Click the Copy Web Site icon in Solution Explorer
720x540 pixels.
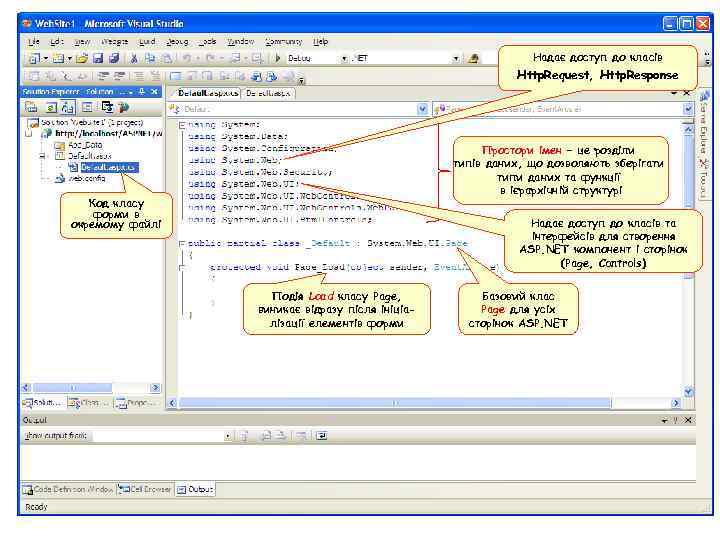(x=107, y=107)
